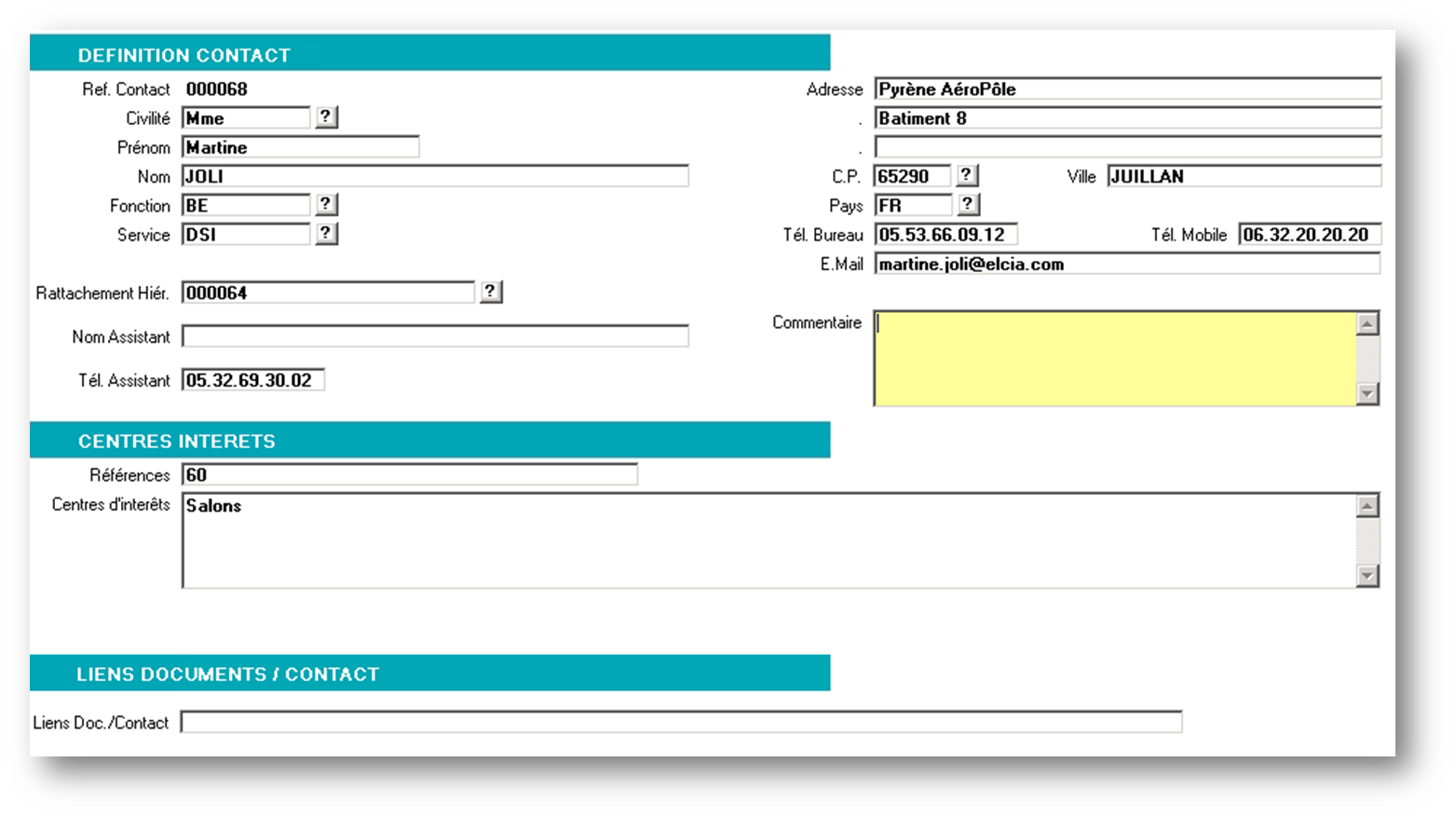Click the Nom field containing JOLI
1456x817 pixels.
[x=434, y=176]
